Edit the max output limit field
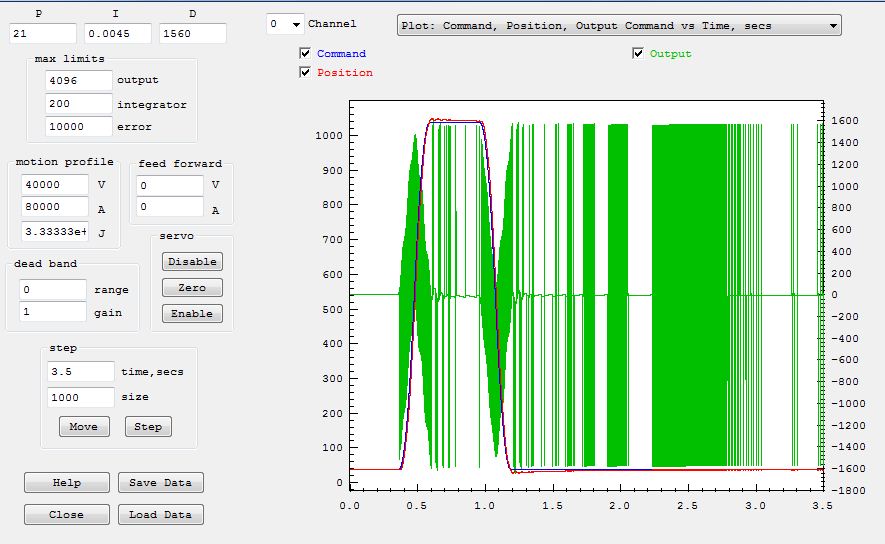Viewport: 885px width, 544px height. [78, 80]
